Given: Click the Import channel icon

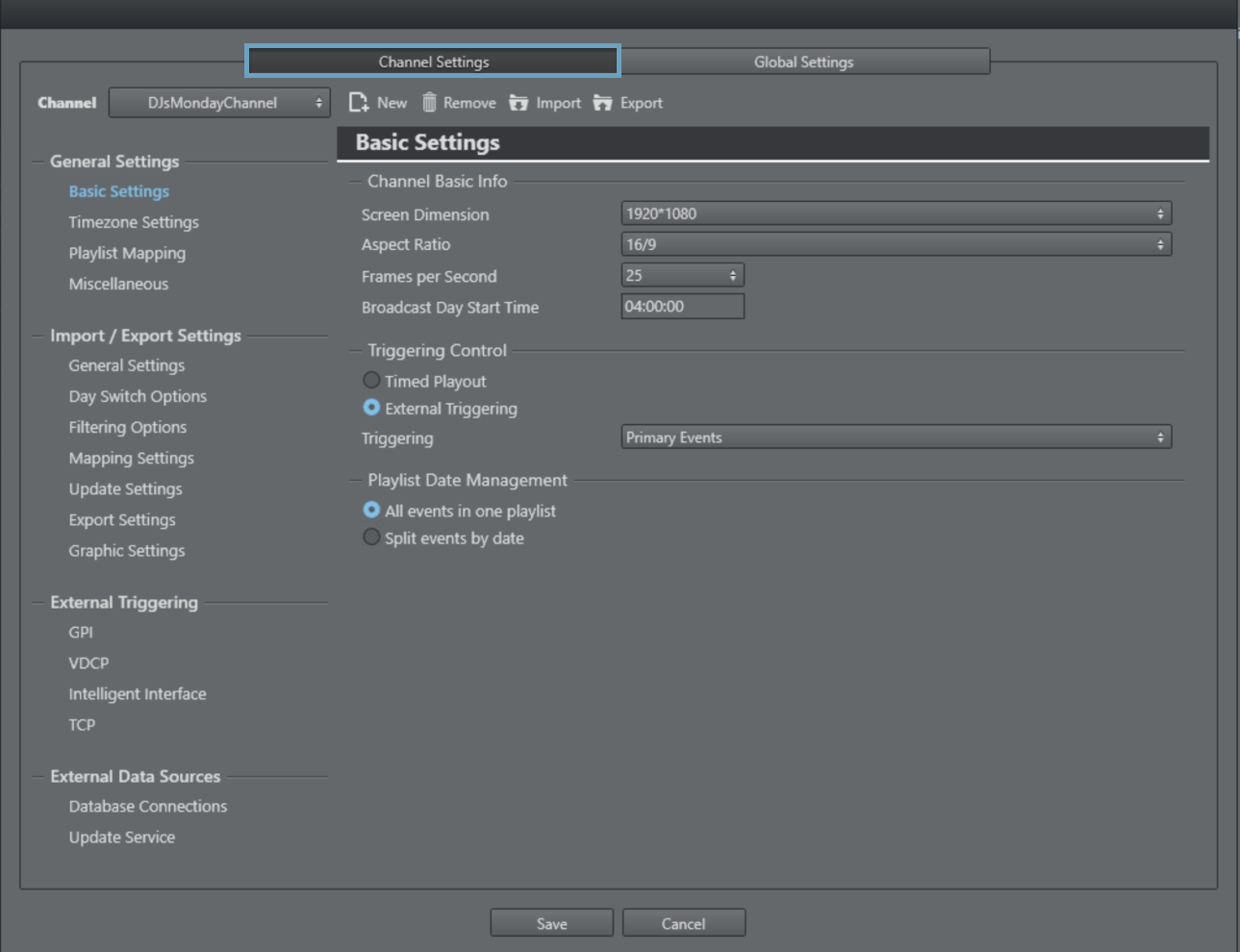Looking at the screenshot, I should pyautogui.click(x=519, y=103).
